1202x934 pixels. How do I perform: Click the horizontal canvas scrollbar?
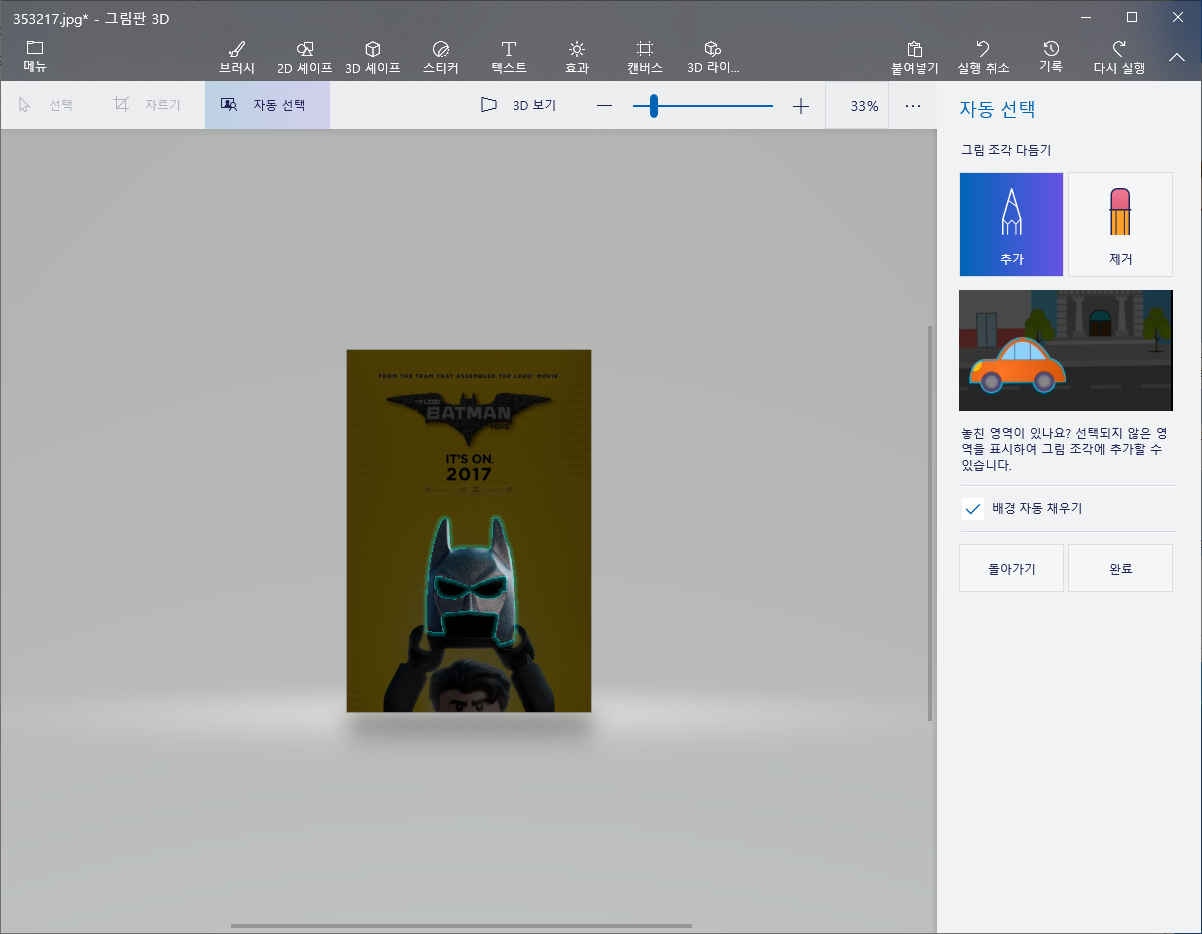coord(461,926)
